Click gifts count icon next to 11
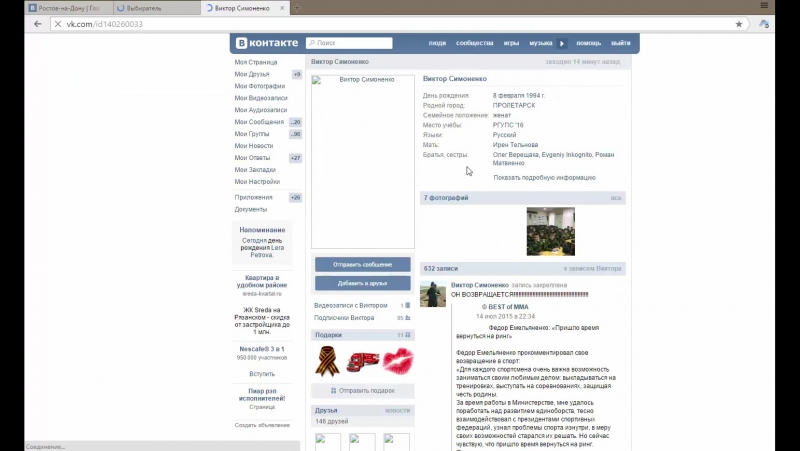The height and width of the screenshot is (451, 800). pyautogui.click(x=408, y=335)
